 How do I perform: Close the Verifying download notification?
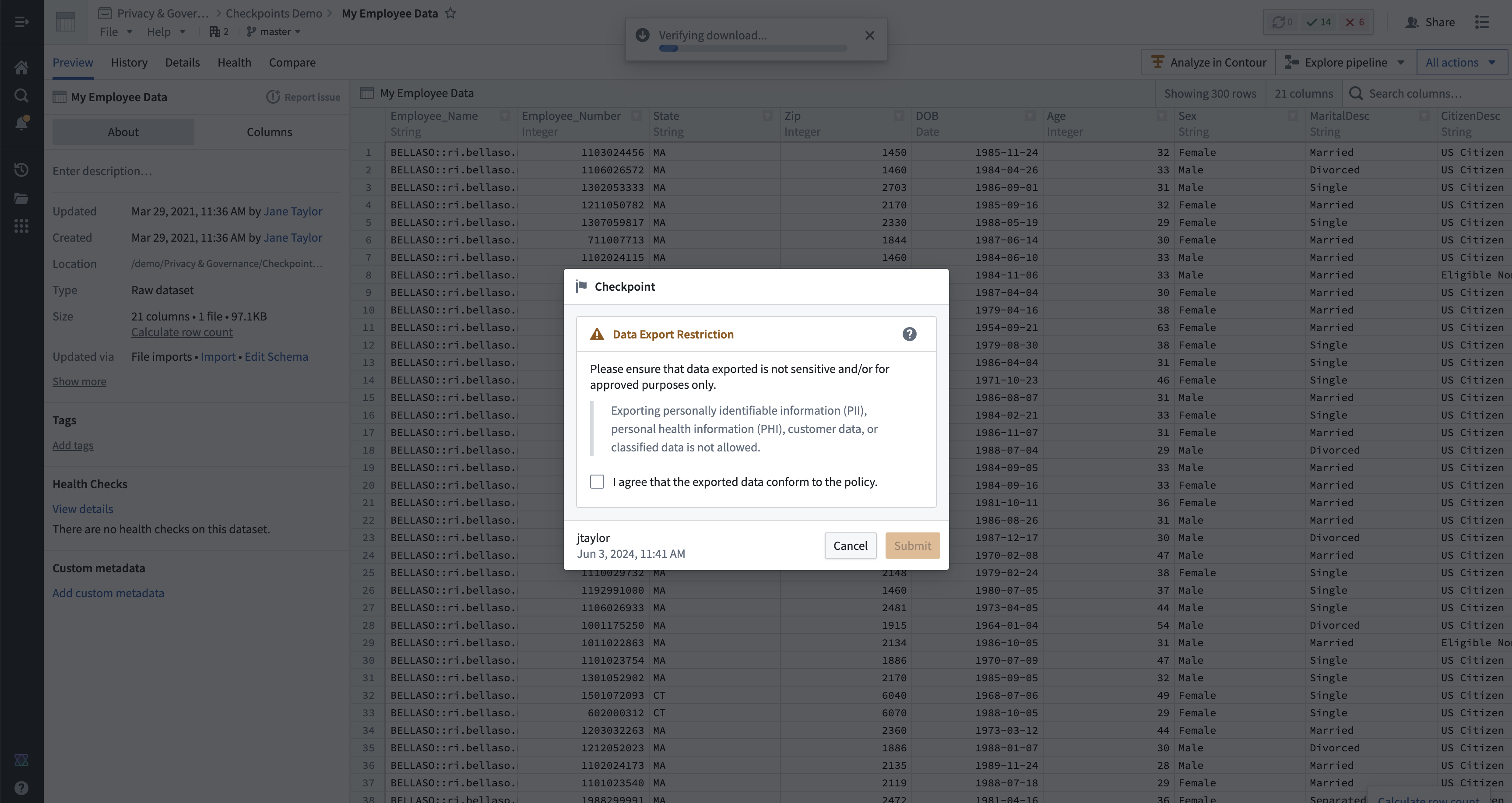[x=870, y=36]
